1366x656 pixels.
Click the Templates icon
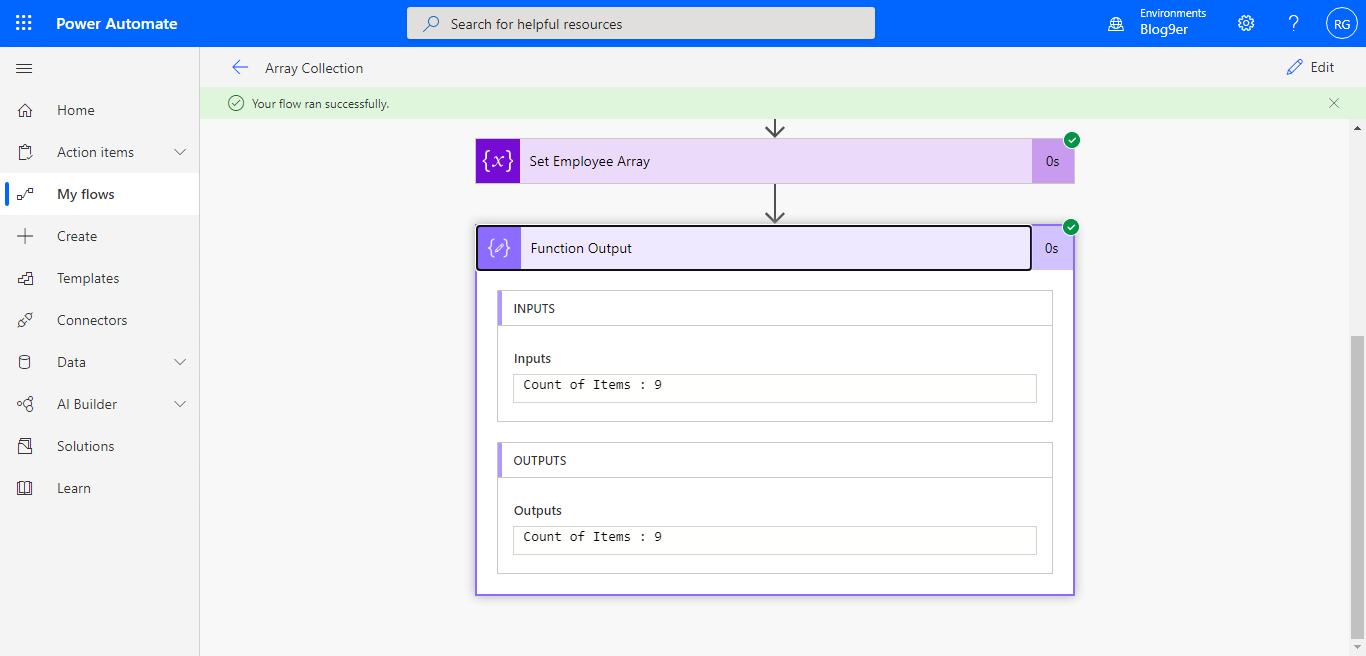26,278
